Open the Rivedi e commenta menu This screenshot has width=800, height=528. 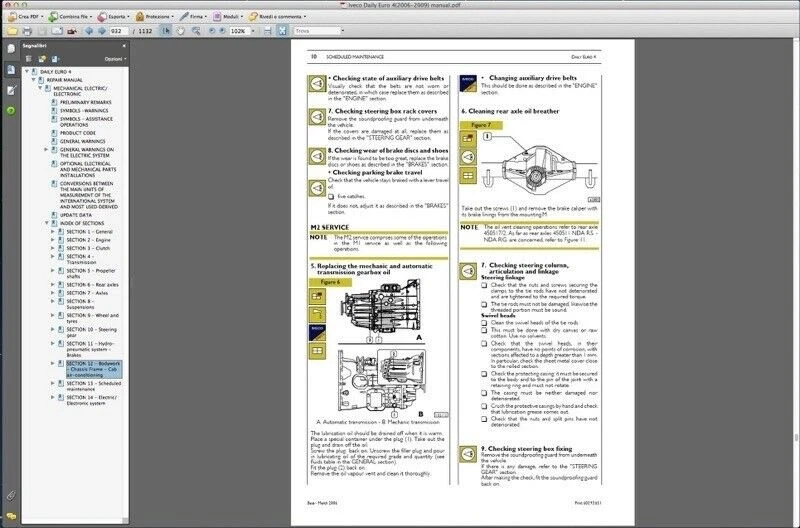(x=277, y=16)
